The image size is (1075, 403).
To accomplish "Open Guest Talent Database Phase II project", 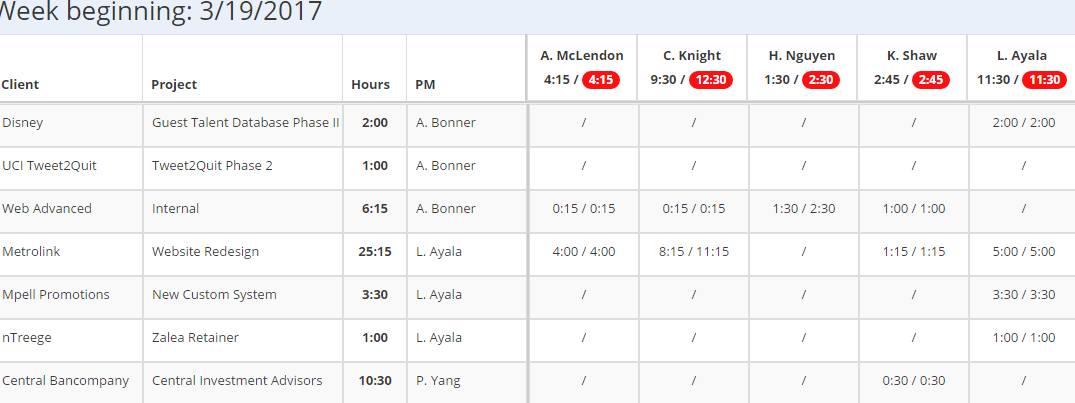I will coord(246,123).
